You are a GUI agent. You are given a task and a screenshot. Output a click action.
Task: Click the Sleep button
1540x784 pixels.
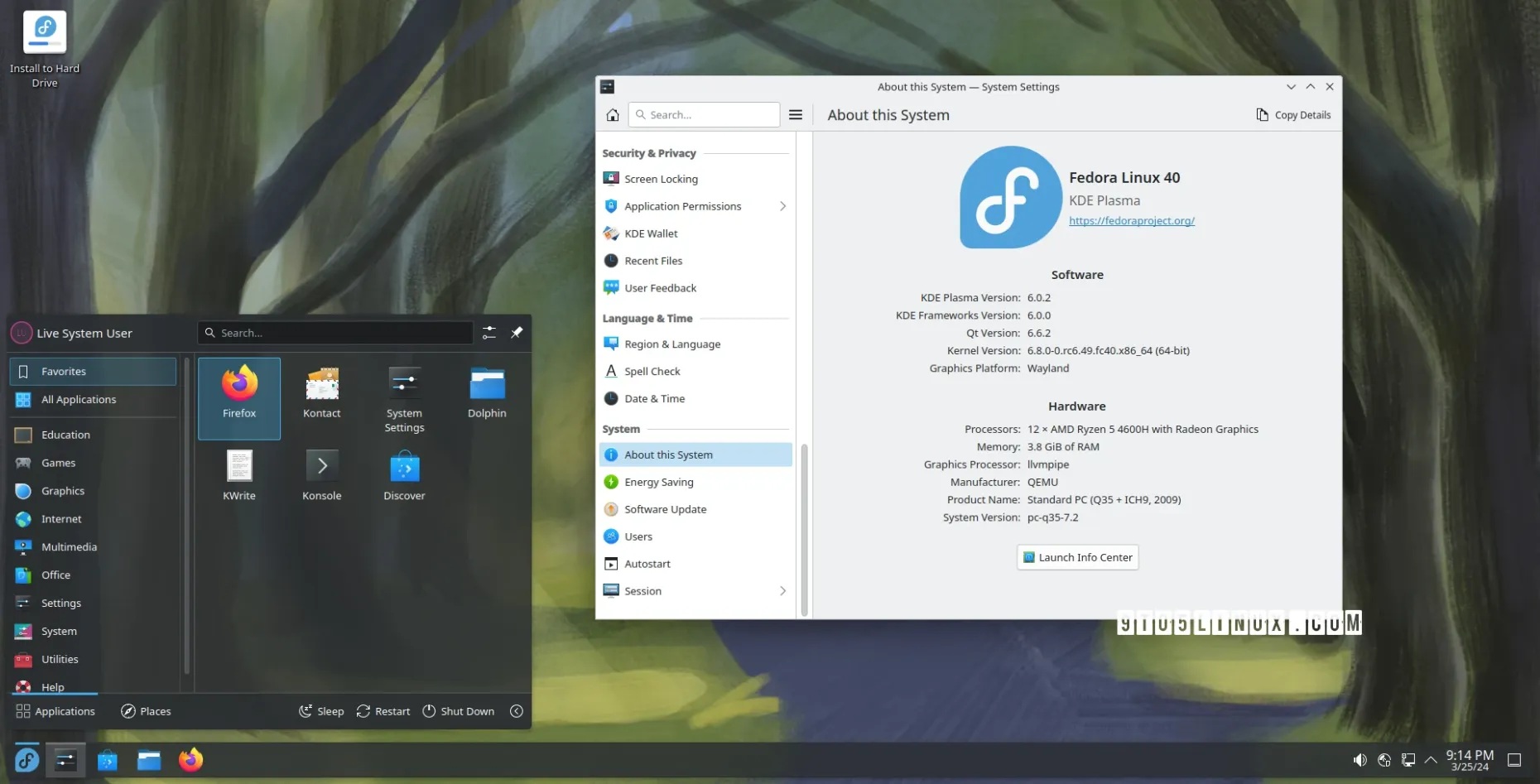tap(321, 711)
